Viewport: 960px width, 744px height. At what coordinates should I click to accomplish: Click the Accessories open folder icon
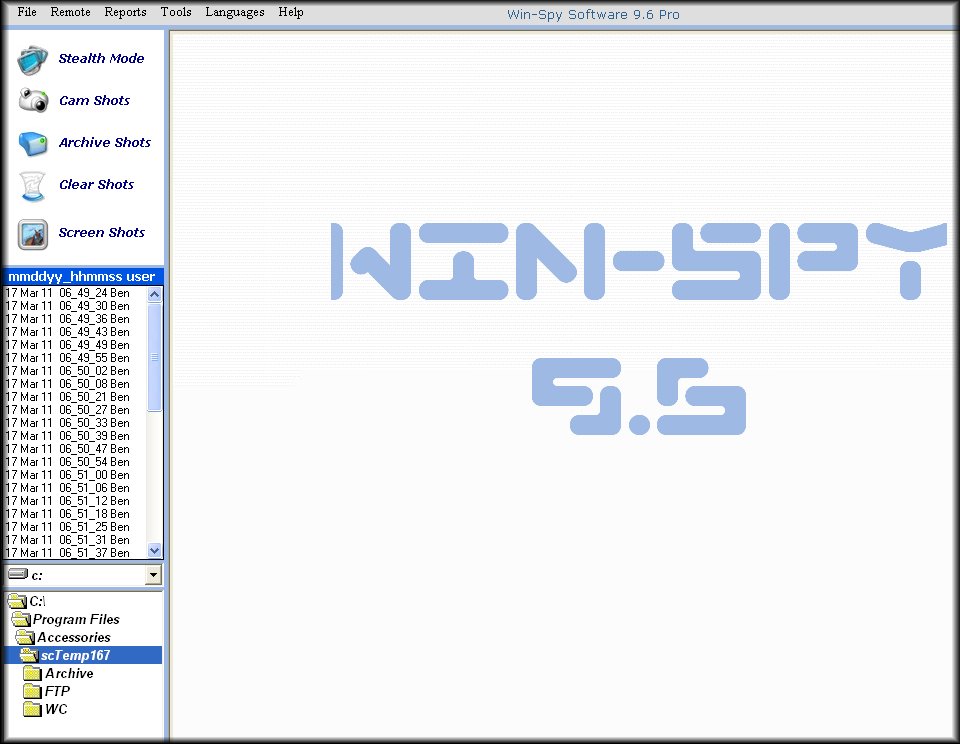click(25, 637)
